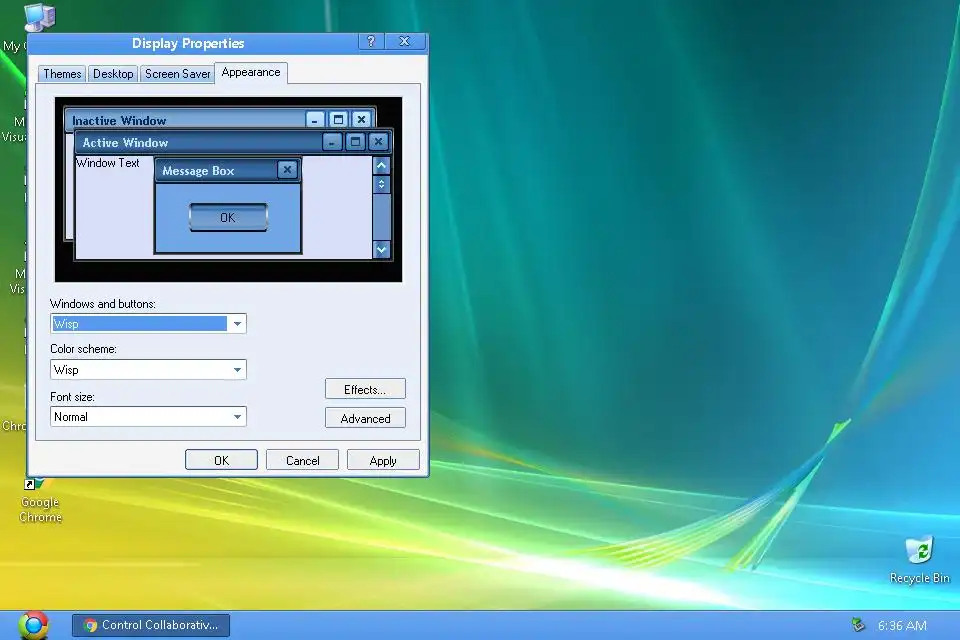Click the preview Inactive Window minimize icon
The image size is (960, 640).
click(x=315, y=119)
